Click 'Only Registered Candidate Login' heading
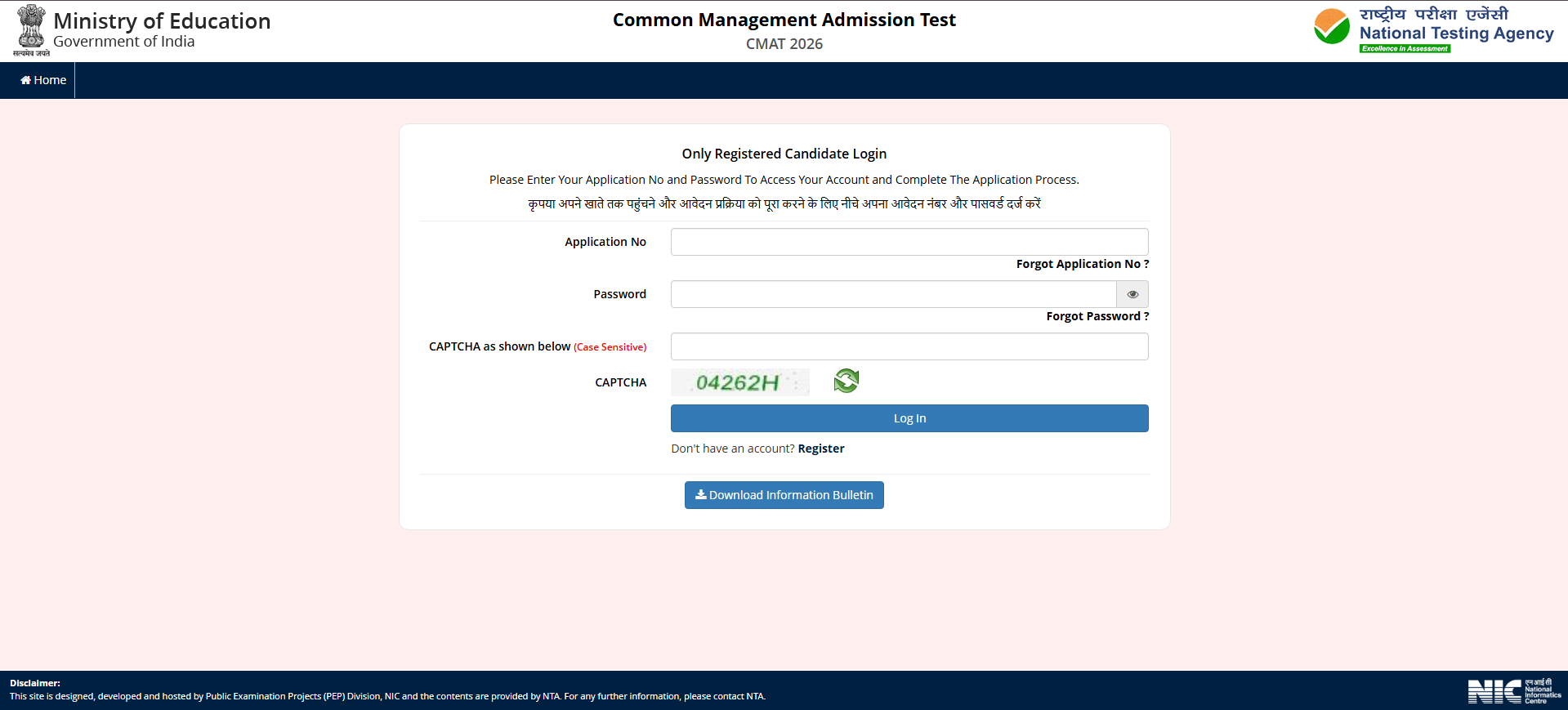The height and width of the screenshot is (710, 1568). pos(784,154)
